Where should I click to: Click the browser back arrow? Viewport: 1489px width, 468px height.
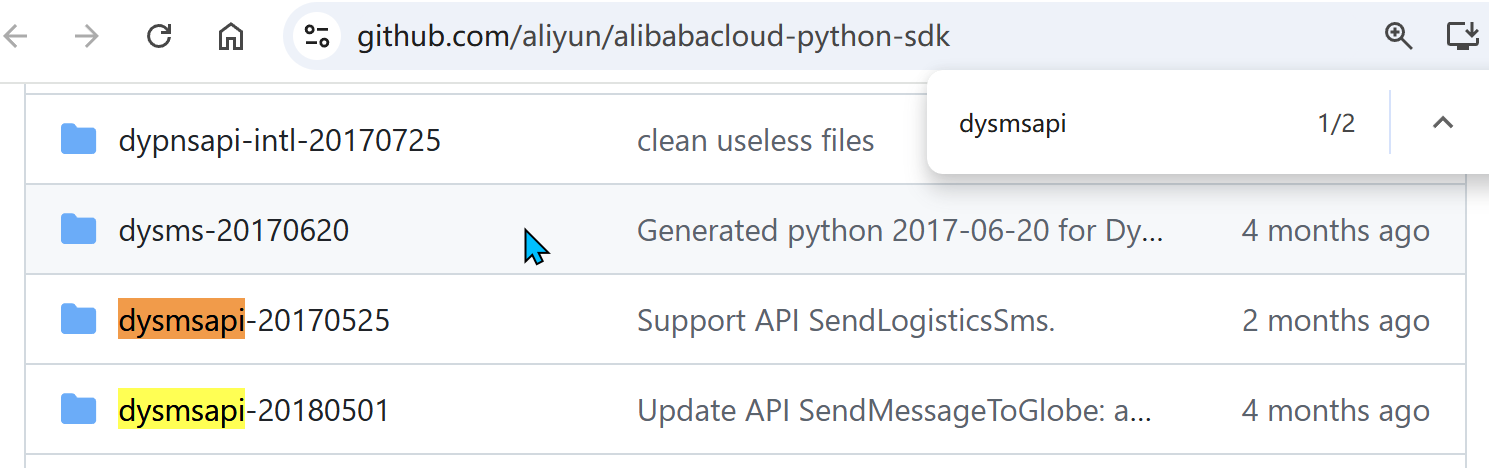coord(16,37)
